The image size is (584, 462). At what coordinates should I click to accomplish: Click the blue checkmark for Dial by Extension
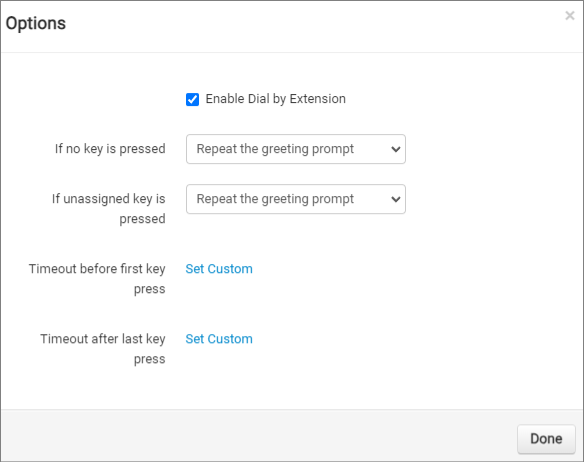coord(193,99)
